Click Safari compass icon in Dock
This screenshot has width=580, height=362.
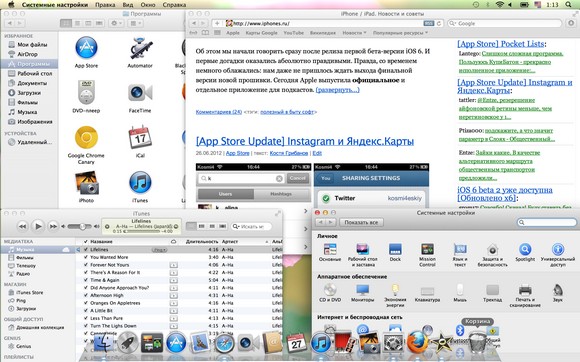225,344
